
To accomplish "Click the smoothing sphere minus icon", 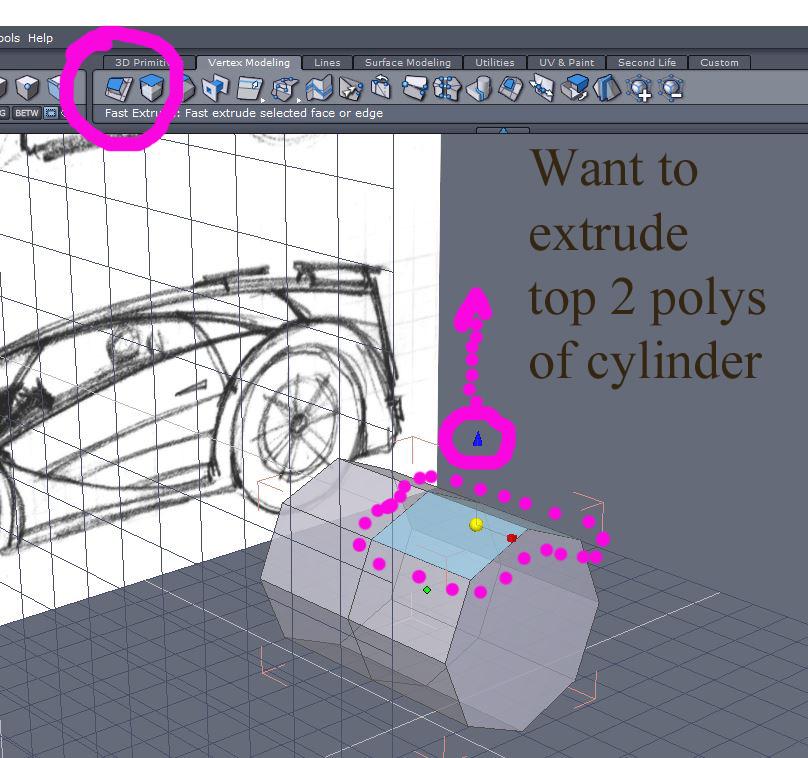I will coord(671,88).
